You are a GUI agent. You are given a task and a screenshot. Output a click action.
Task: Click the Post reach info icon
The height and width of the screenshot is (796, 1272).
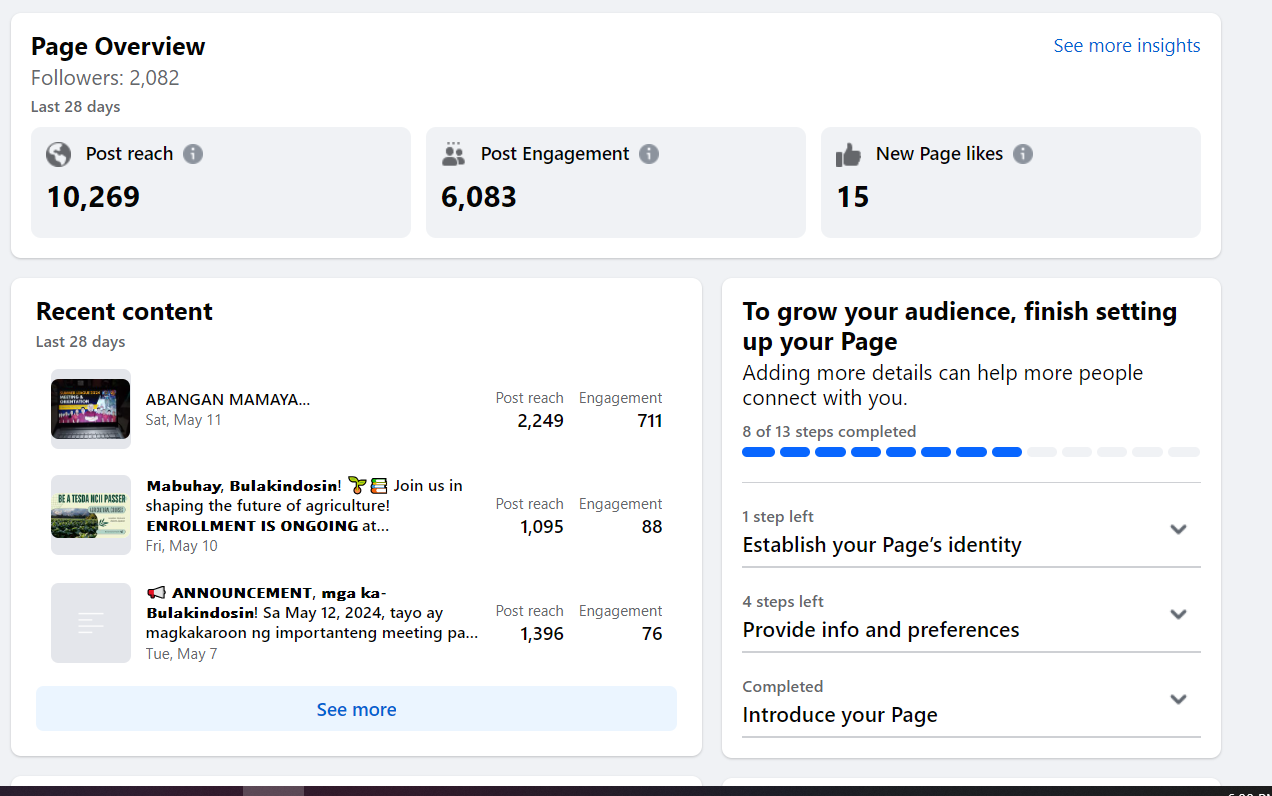pyautogui.click(x=193, y=154)
